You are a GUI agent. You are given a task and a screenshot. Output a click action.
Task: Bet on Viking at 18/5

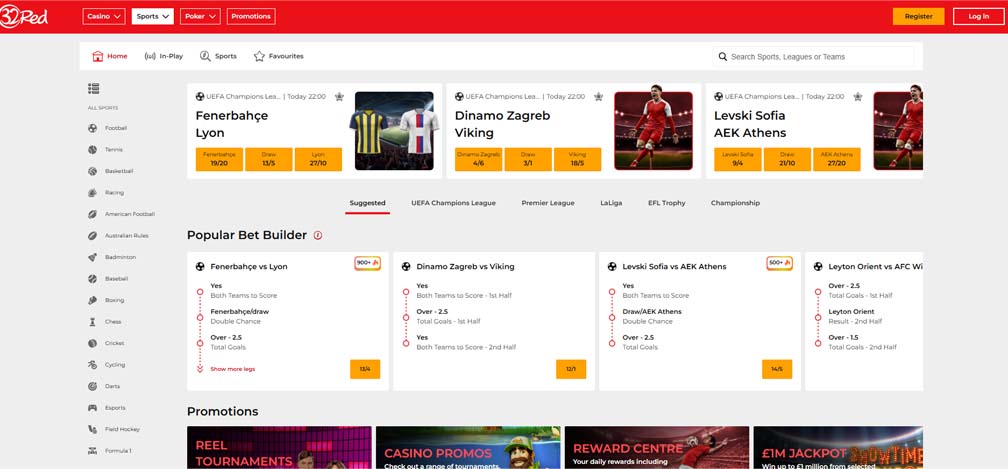click(577, 159)
